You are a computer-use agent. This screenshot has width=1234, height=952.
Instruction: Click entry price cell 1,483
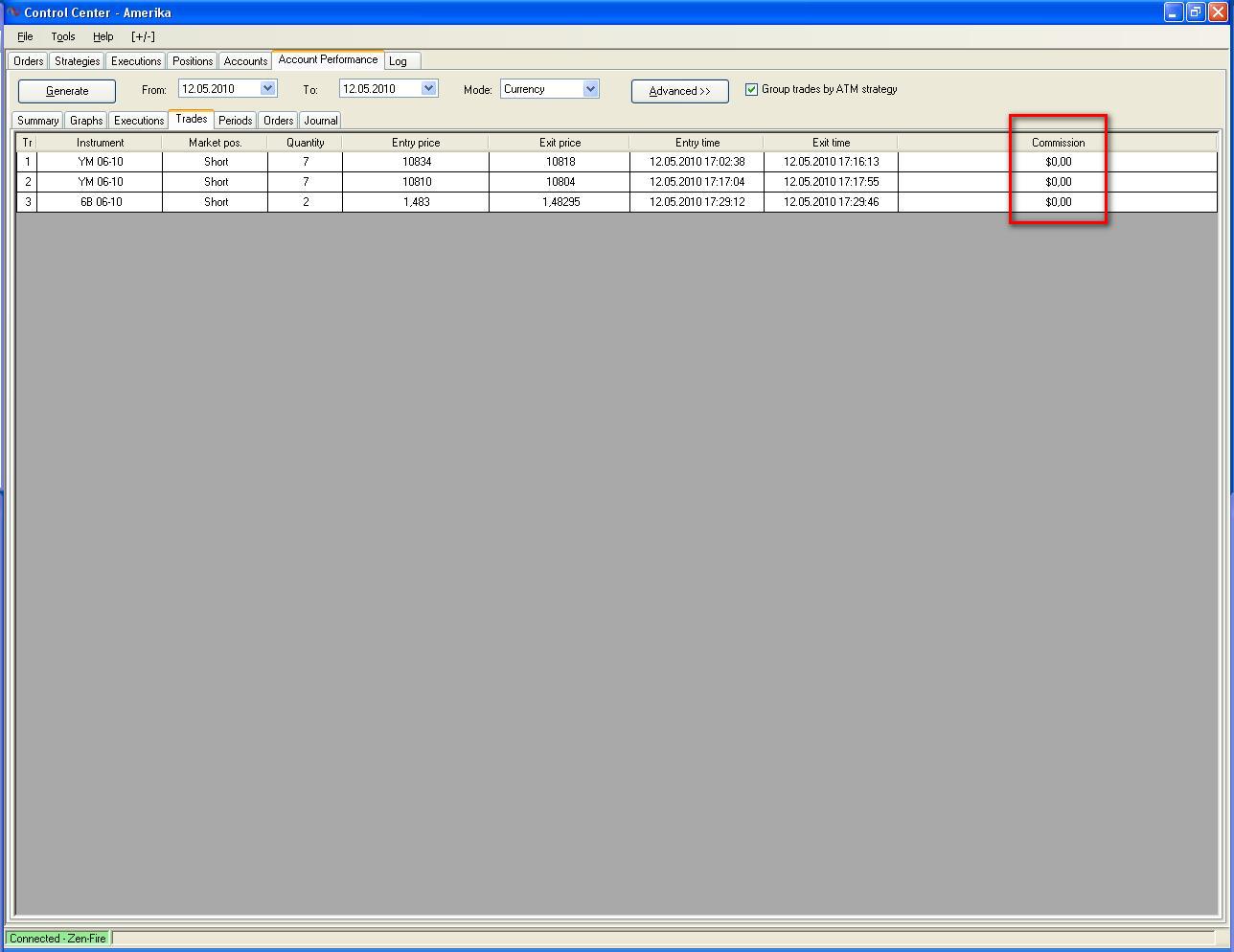pyautogui.click(x=417, y=202)
